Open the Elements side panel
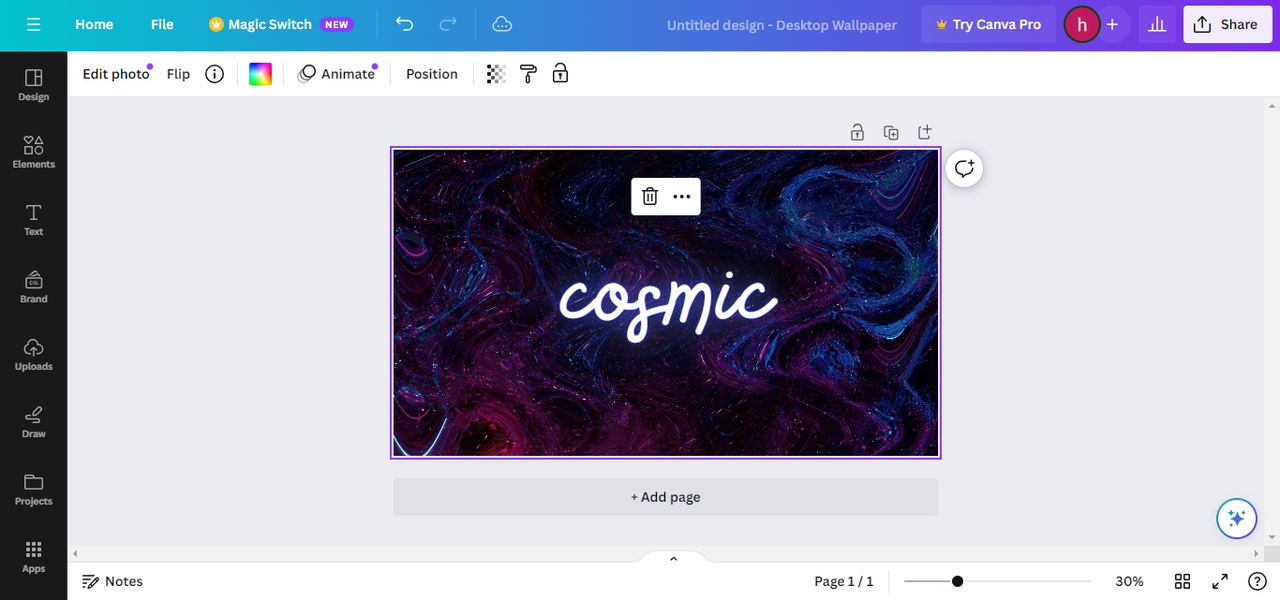The image size is (1280, 600). [33, 152]
